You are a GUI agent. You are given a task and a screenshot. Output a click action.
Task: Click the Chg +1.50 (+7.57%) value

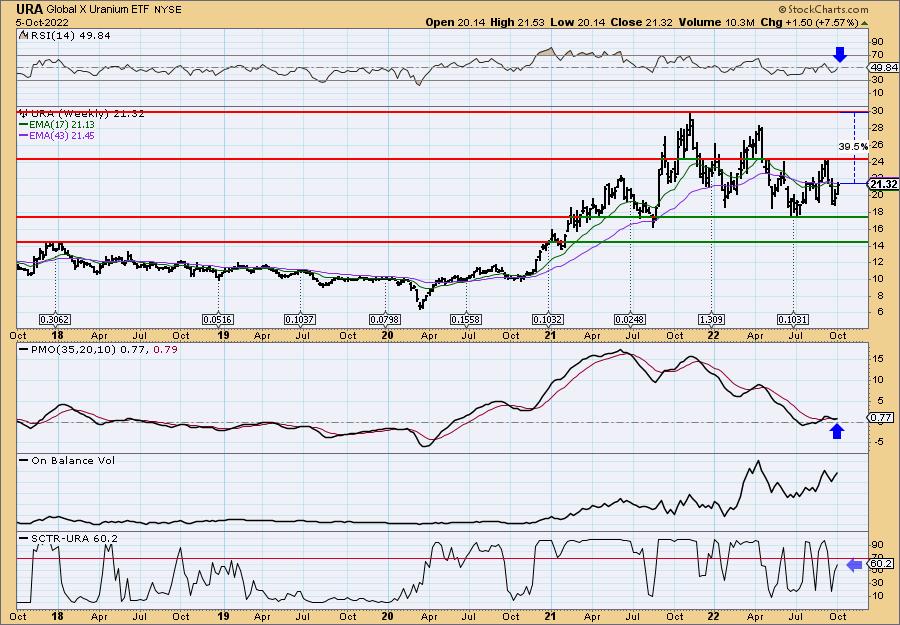809,22
